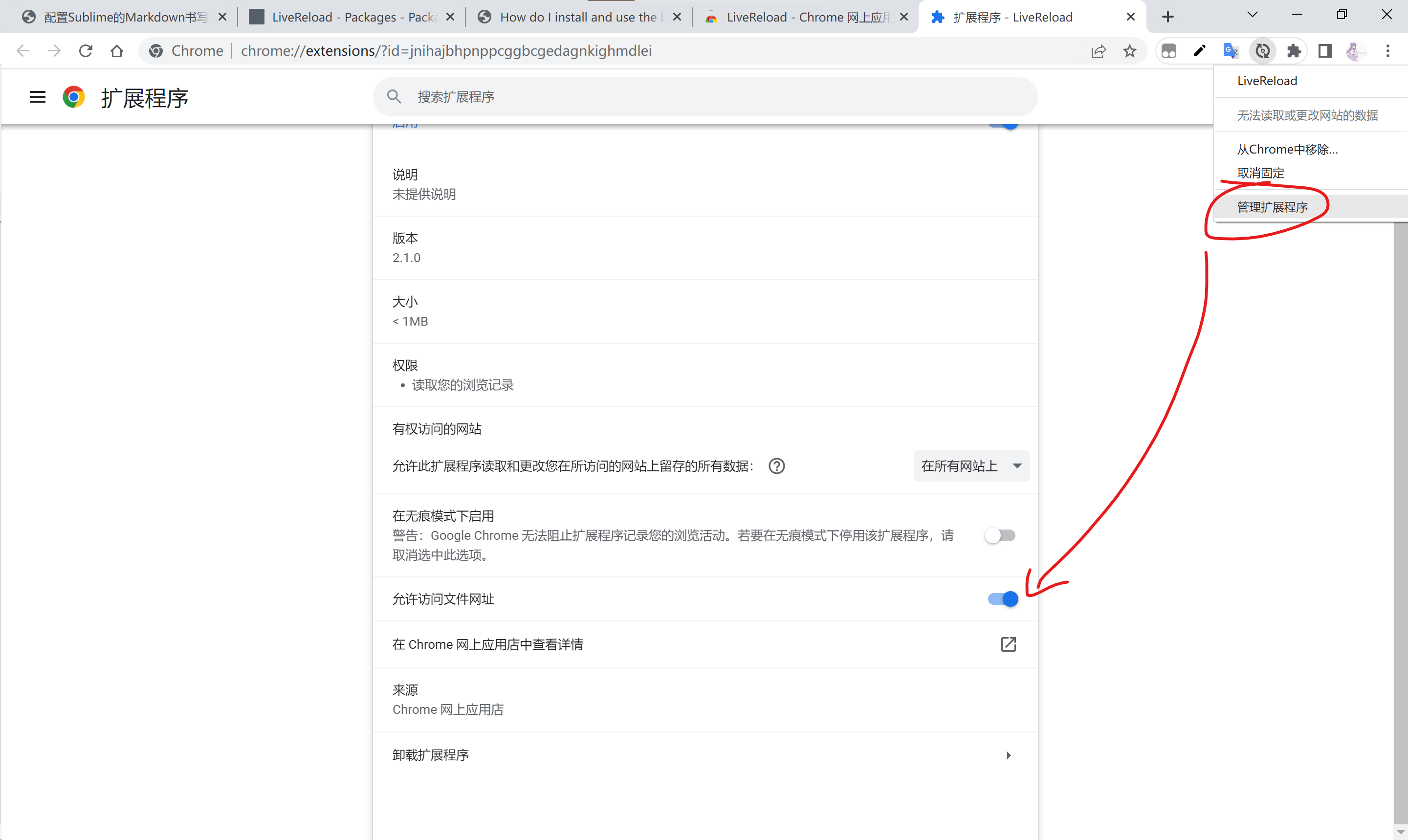Reload the current page

tap(86, 51)
